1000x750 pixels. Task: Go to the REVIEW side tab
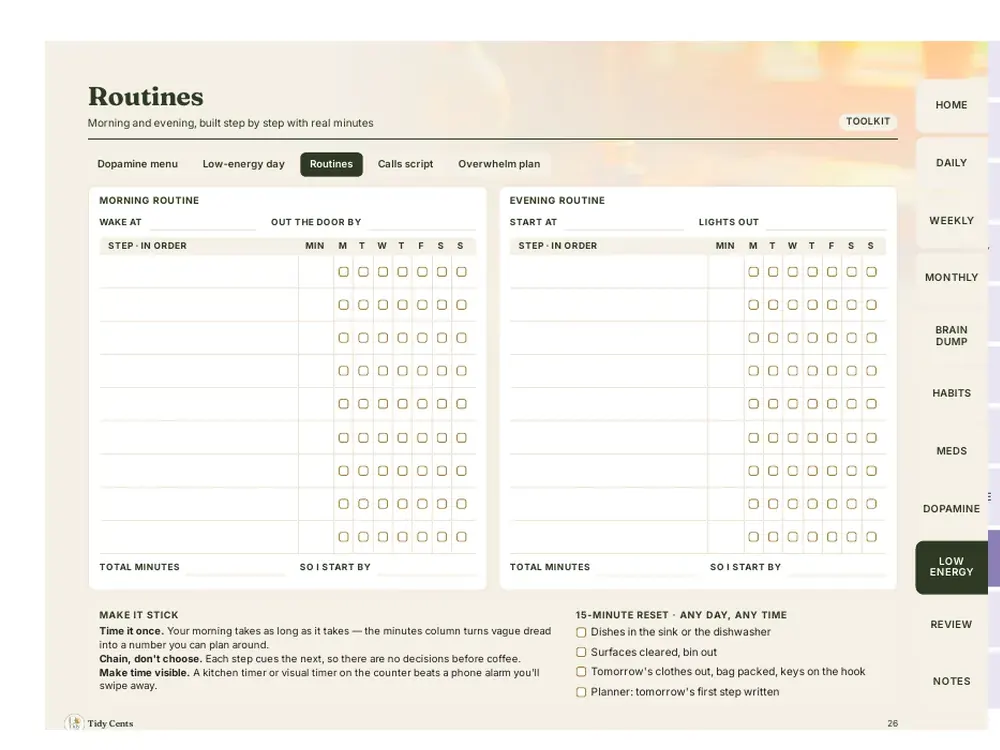pyautogui.click(x=952, y=624)
